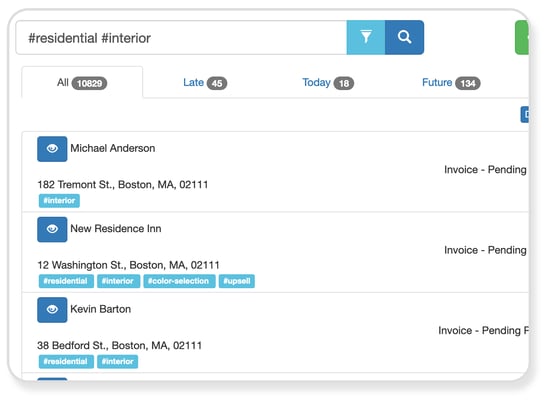
Task: Click the small blue icon below Future tab
Action: point(525,114)
